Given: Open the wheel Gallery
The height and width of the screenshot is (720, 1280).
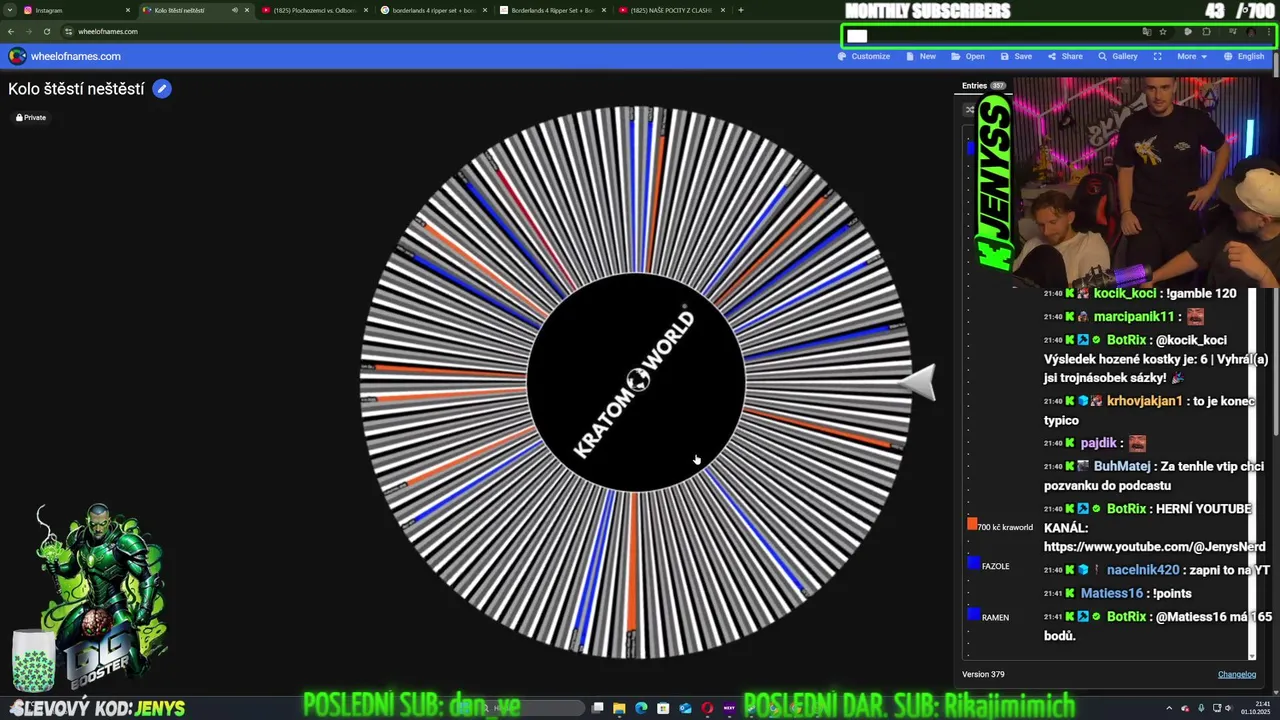Looking at the screenshot, I should [1118, 56].
